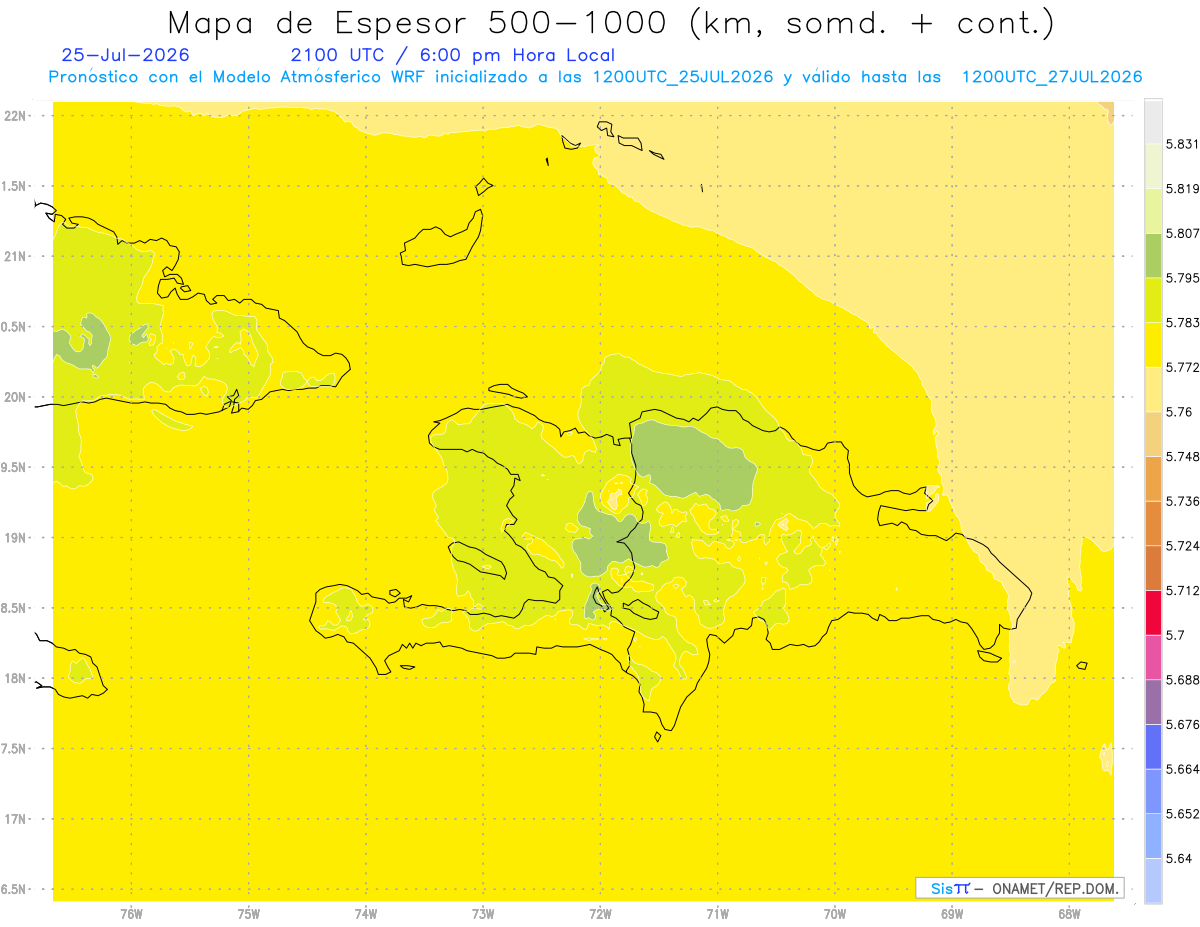This screenshot has height=927, width=1200.
Task: Click the 18N latitude label
Action: point(15,679)
